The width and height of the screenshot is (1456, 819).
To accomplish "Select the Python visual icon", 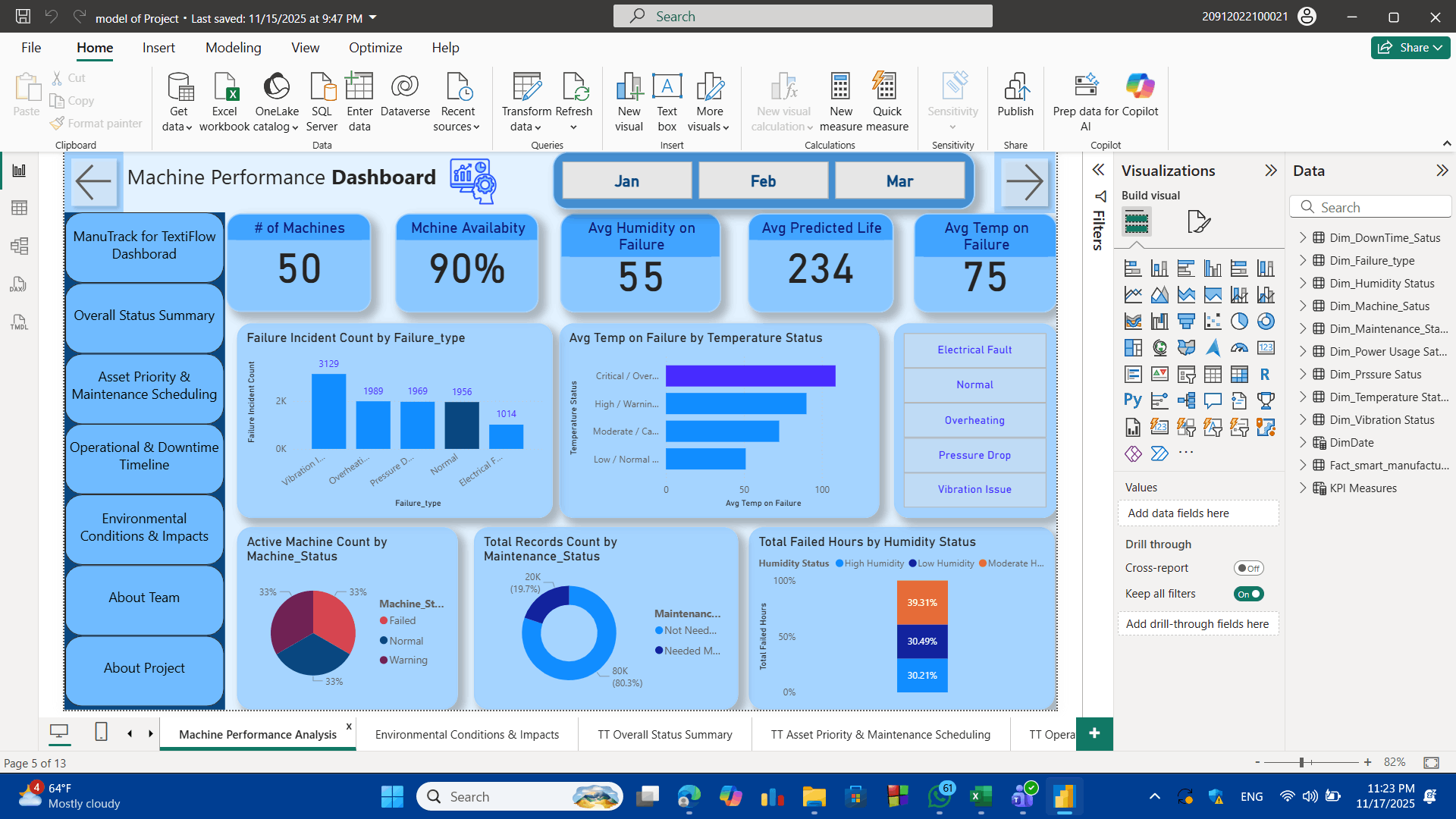I will [x=1133, y=399].
